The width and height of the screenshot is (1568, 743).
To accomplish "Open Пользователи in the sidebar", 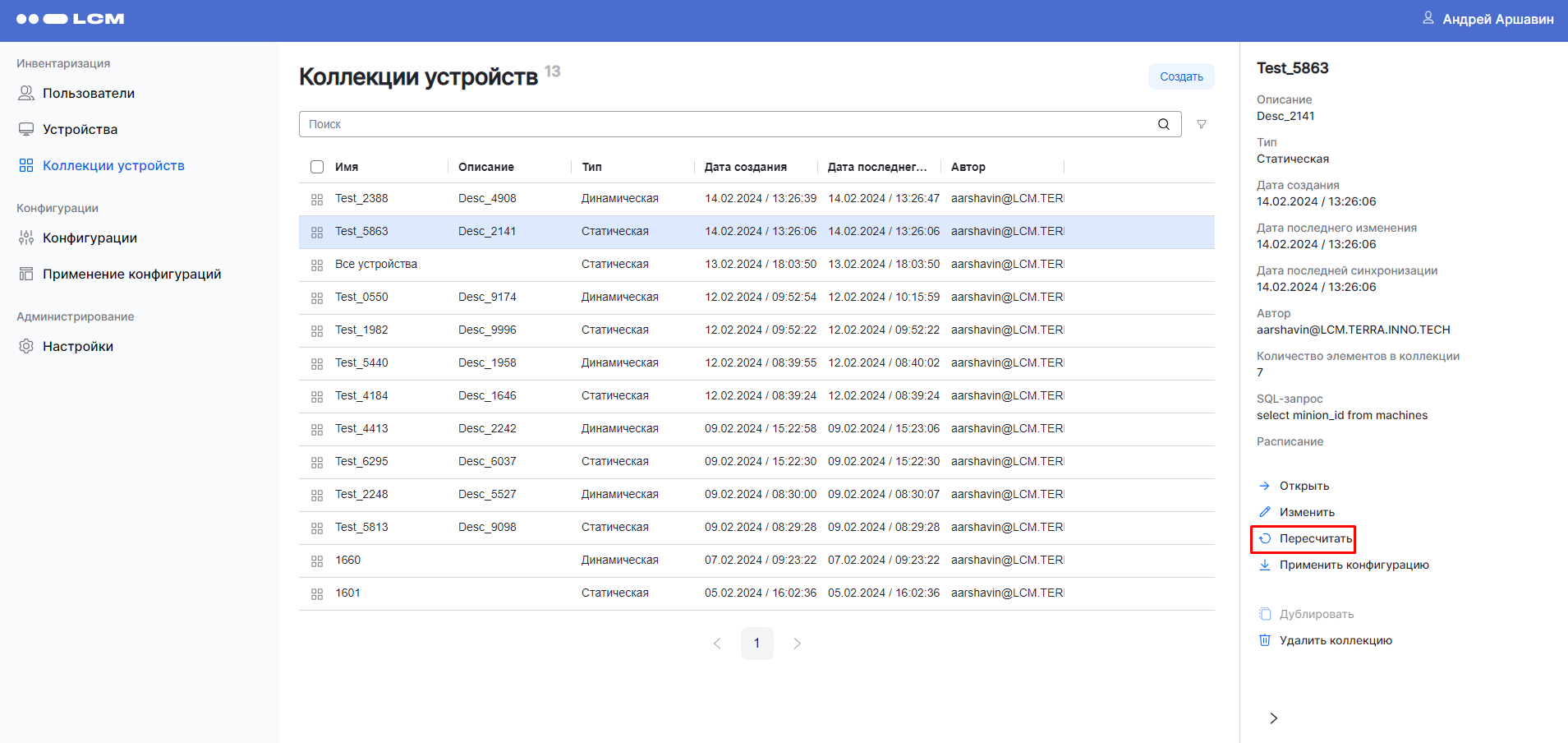I will click(x=88, y=94).
